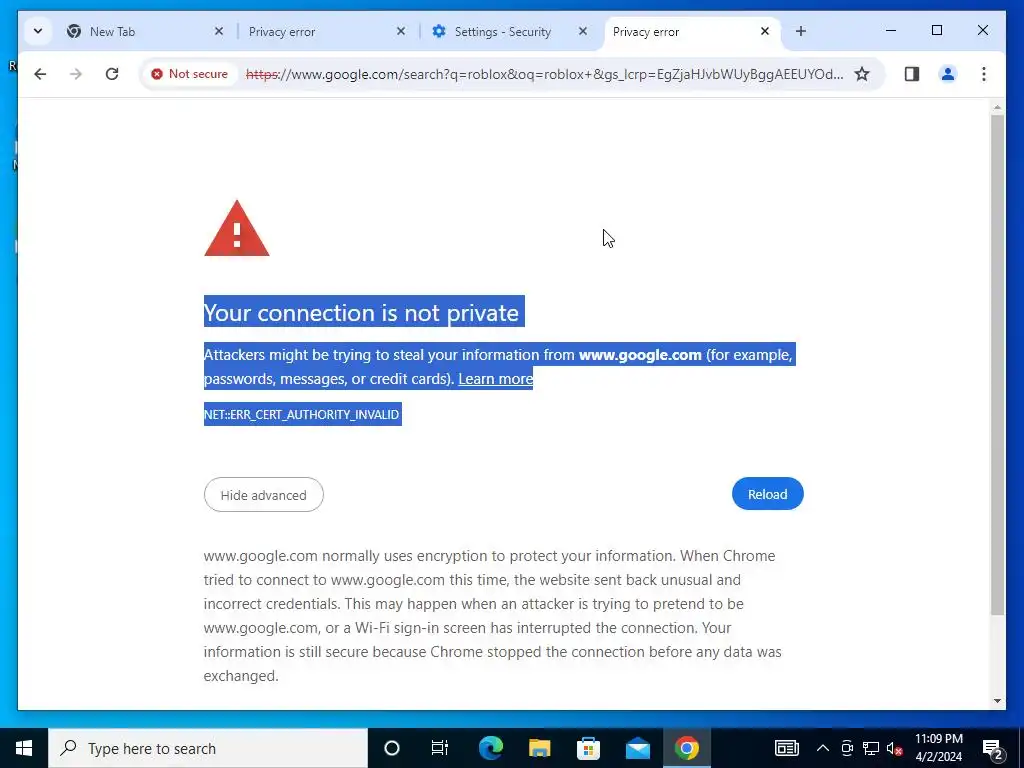
Task: Click the Not secure site info chip
Action: click(190, 74)
